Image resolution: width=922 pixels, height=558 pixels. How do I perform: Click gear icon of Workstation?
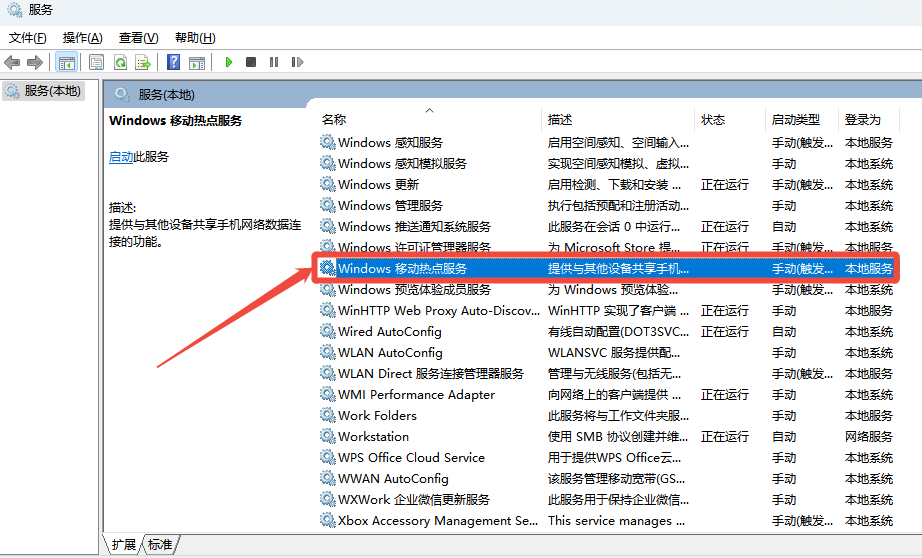(328, 436)
